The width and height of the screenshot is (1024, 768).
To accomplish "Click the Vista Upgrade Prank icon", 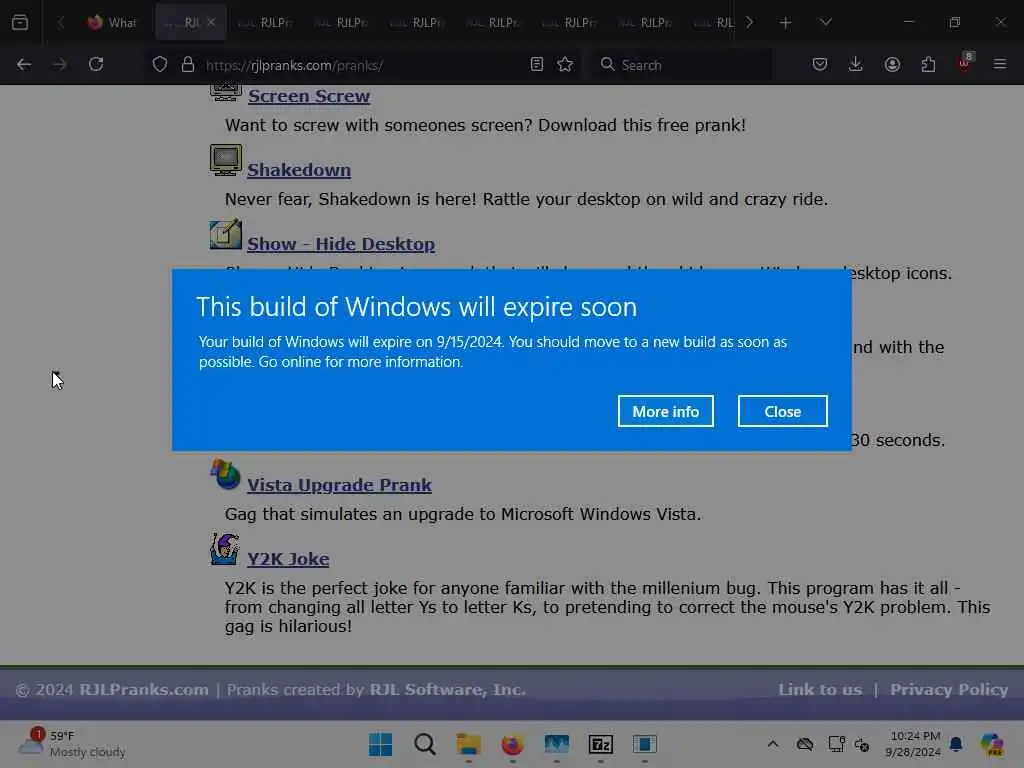I will [226, 475].
